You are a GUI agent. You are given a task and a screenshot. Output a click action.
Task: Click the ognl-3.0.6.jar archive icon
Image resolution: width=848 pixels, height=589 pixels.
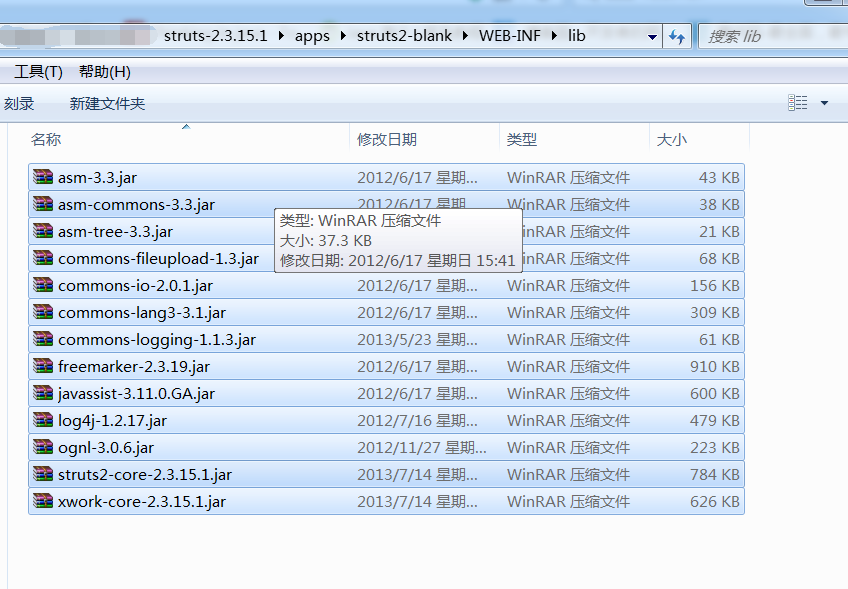43,447
